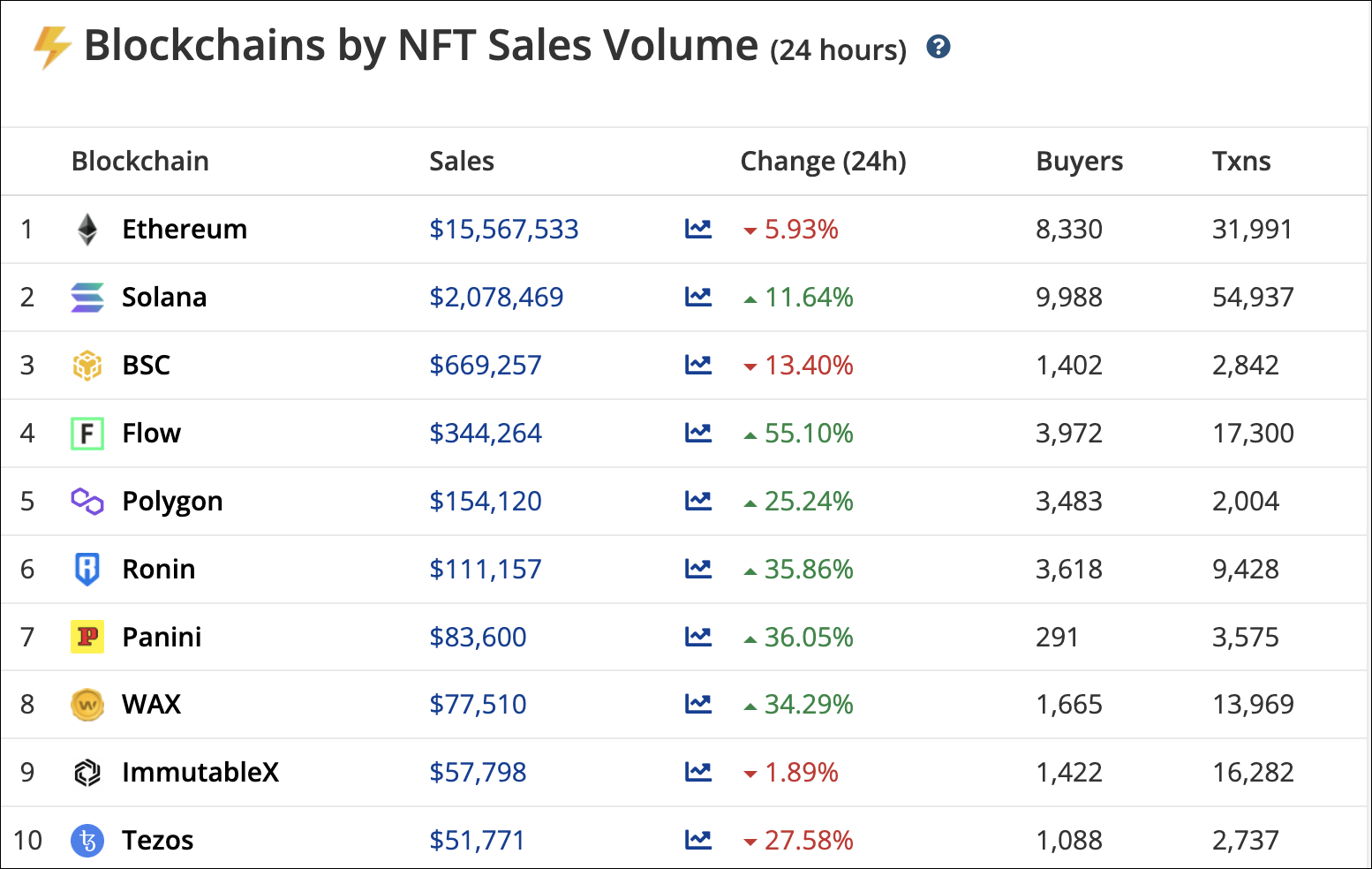Click ImmutableX transactions count 16,282
The height and width of the screenshot is (869, 1372).
[1253, 773]
